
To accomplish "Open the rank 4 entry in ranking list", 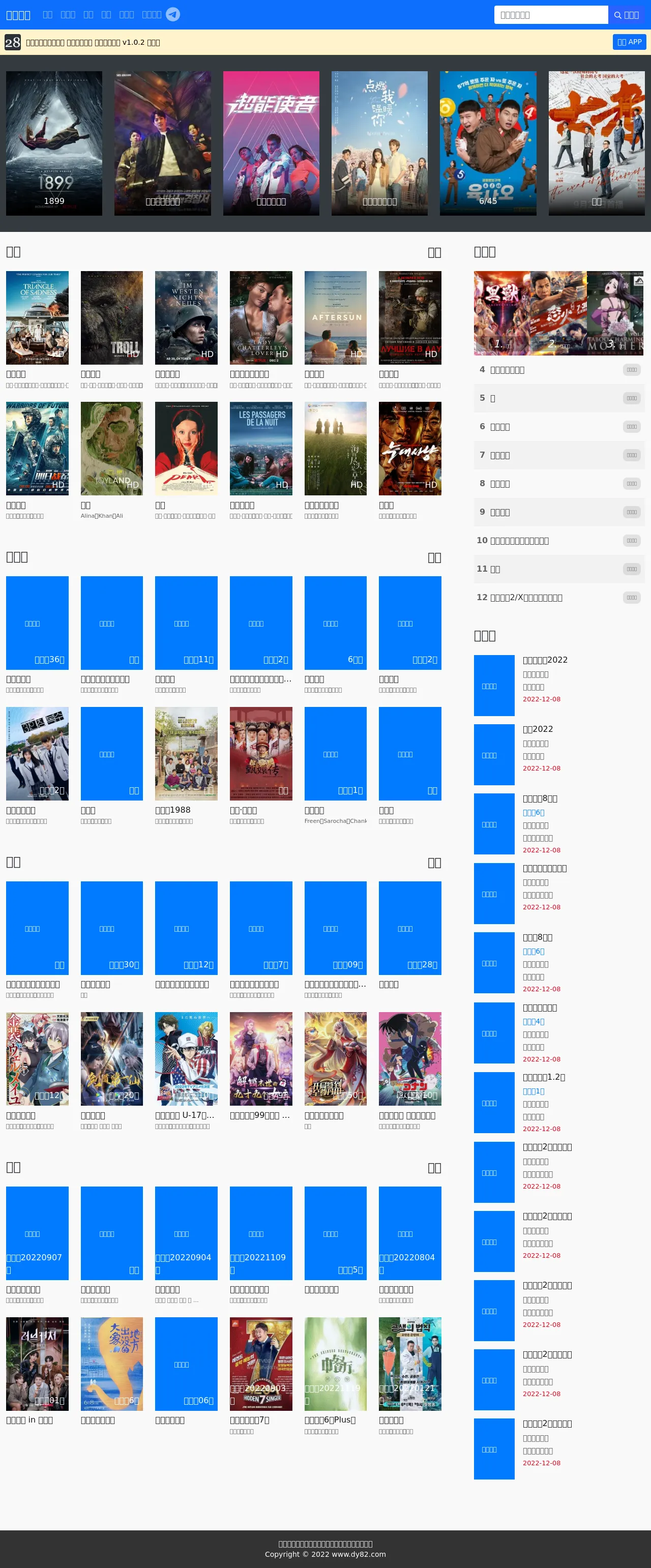I will 559,369.
